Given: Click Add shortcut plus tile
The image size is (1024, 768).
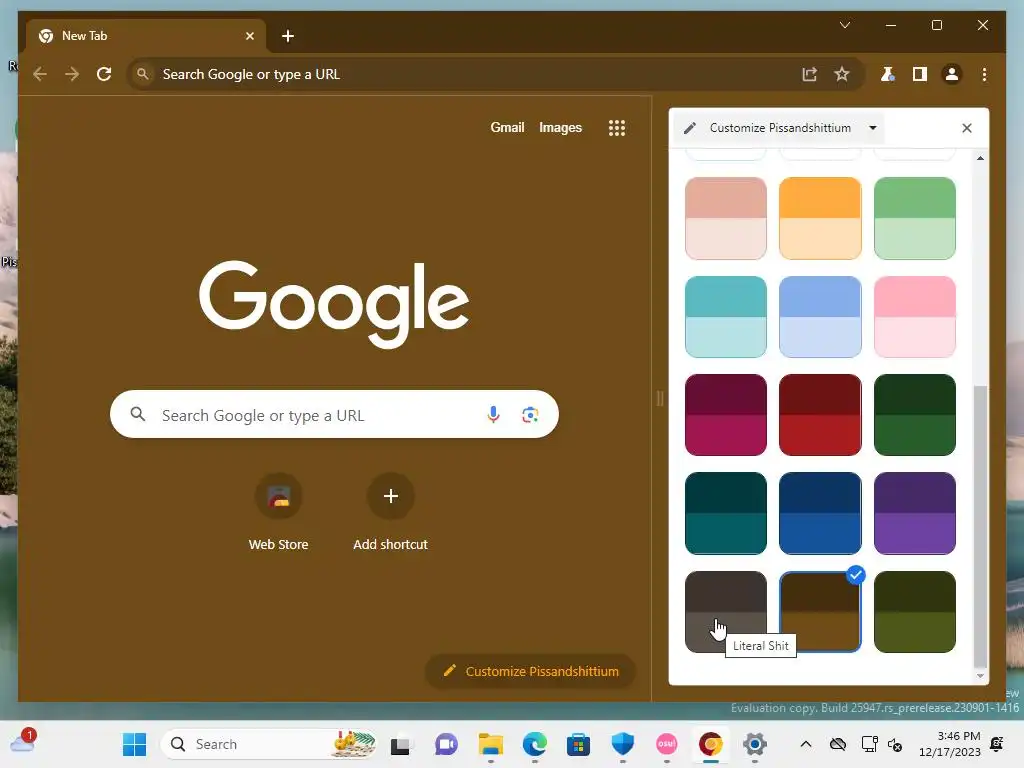Looking at the screenshot, I should click(391, 513).
